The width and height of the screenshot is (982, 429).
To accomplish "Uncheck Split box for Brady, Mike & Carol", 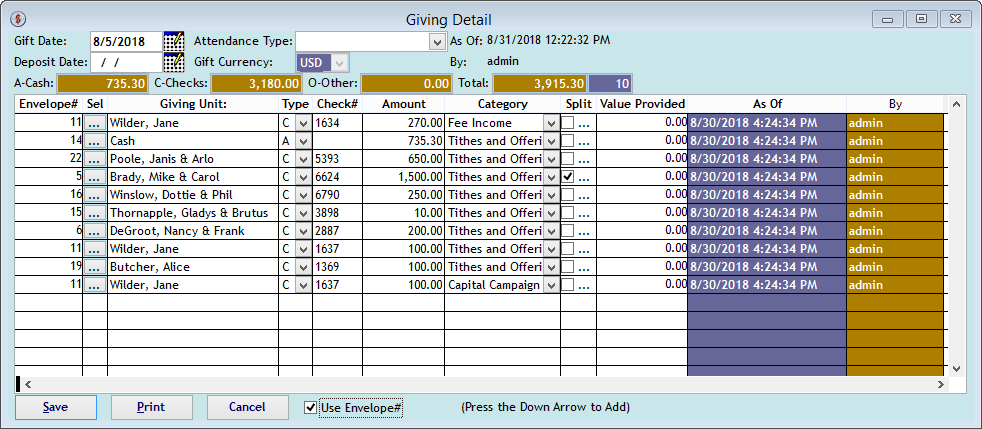I will [568, 177].
